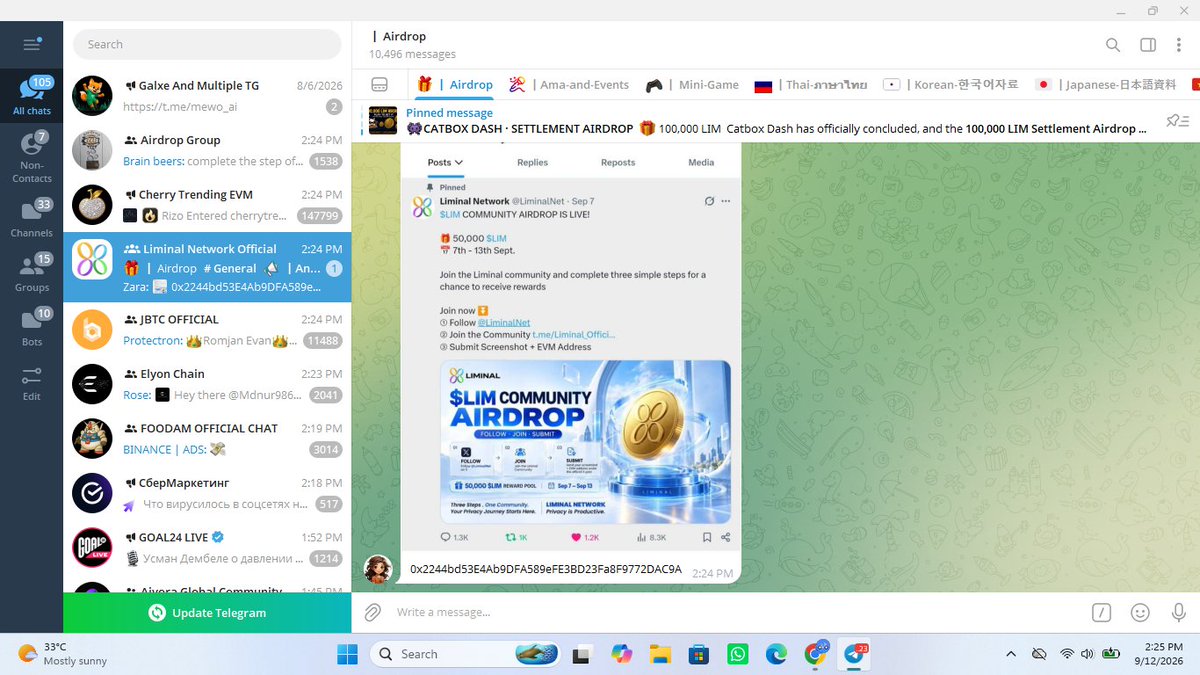Click the Update Telegram button

pyautogui.click(x=207, y=613)
